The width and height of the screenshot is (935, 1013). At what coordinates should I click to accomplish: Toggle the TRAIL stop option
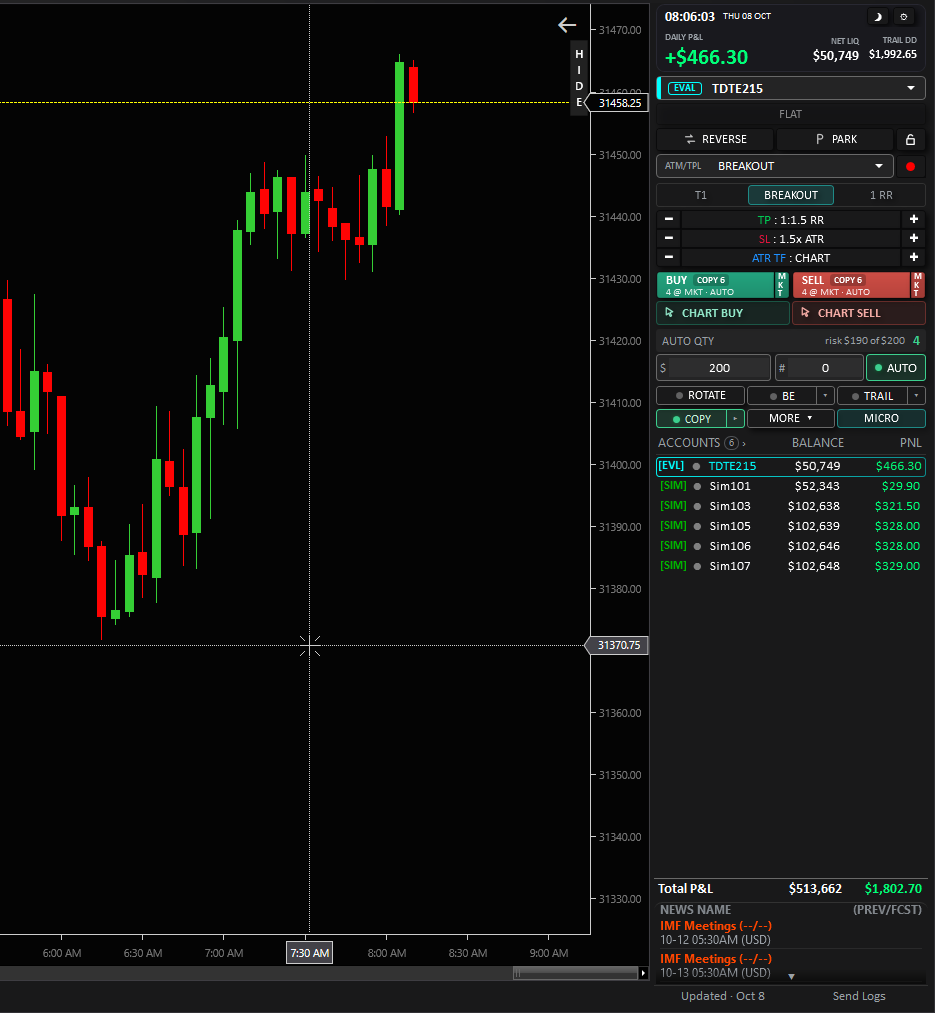(872, 395)
